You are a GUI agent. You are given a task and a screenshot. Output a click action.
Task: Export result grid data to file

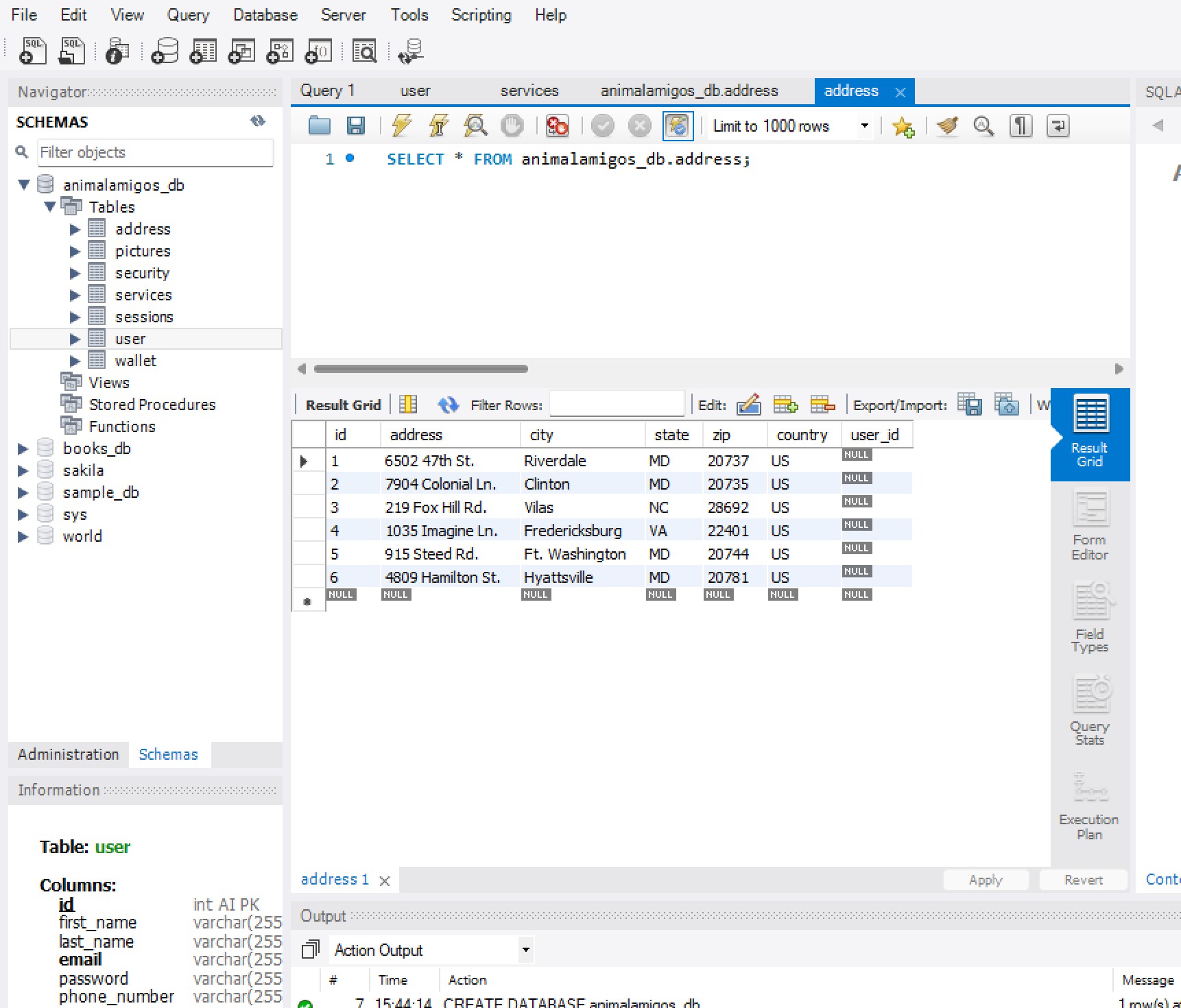click(969, 405)
